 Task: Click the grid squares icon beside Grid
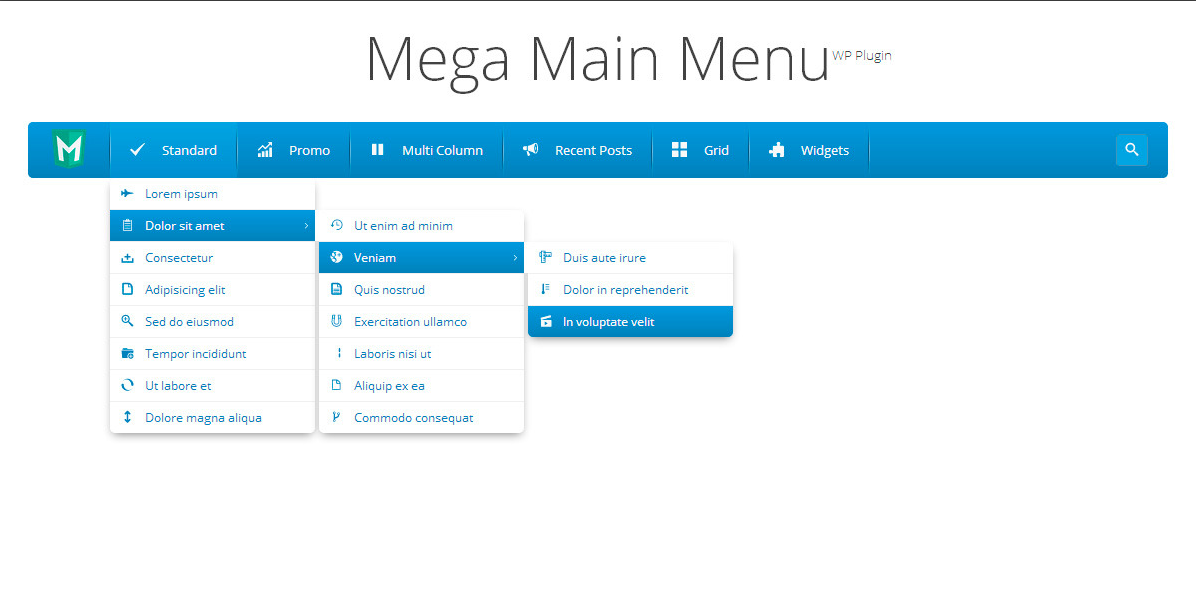tap(679, 150)
